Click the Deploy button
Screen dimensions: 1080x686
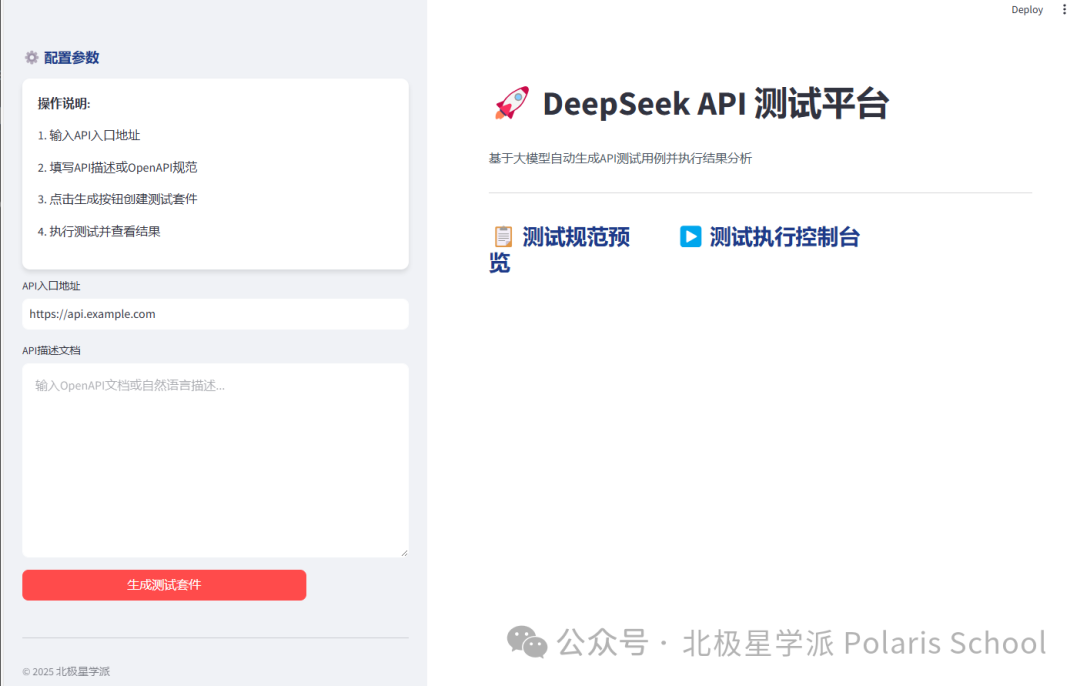[x=1026, y=10]
